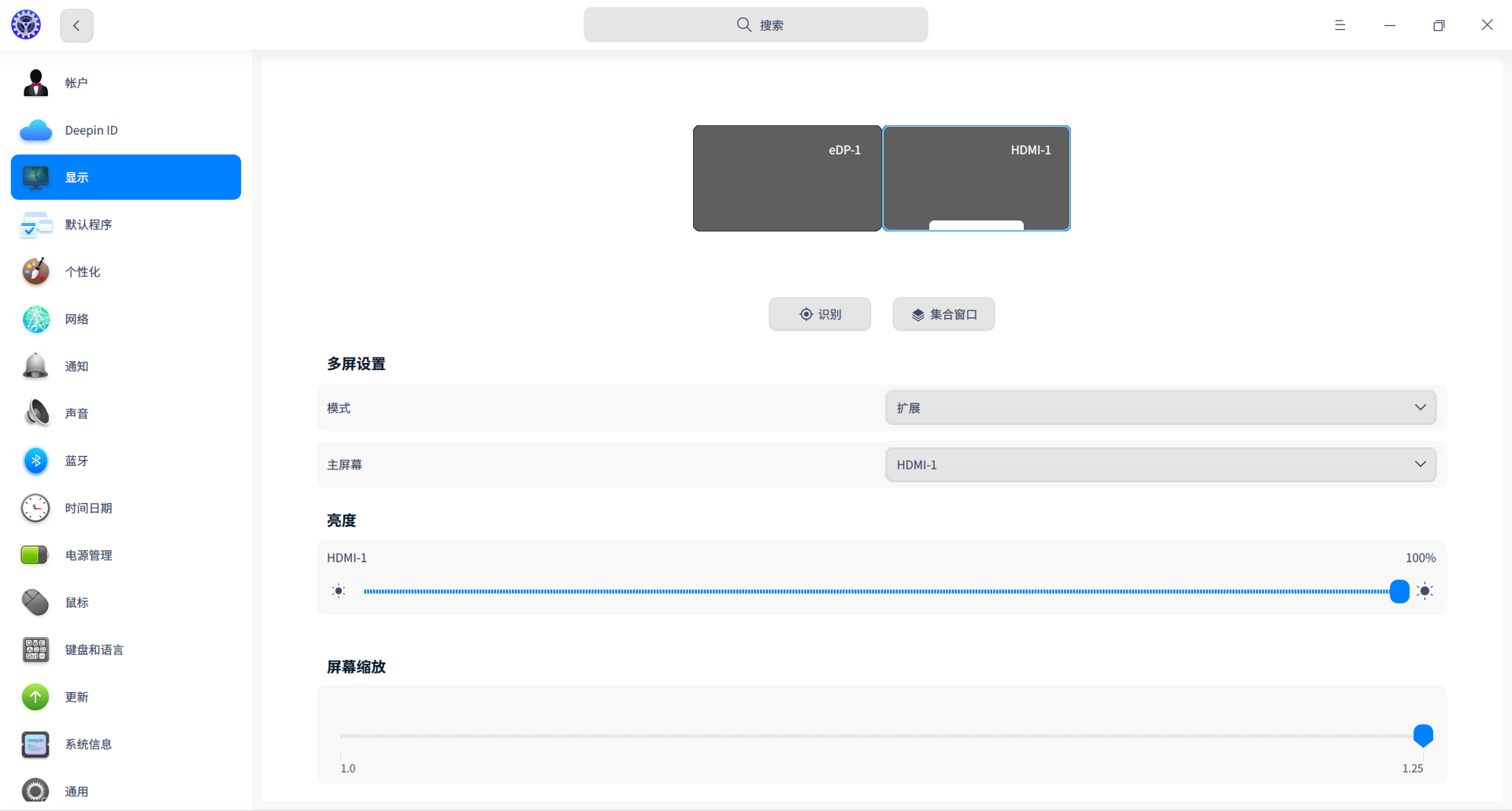Click the 屏幕缩放 scale slider handle

[x=1423, y=735]
